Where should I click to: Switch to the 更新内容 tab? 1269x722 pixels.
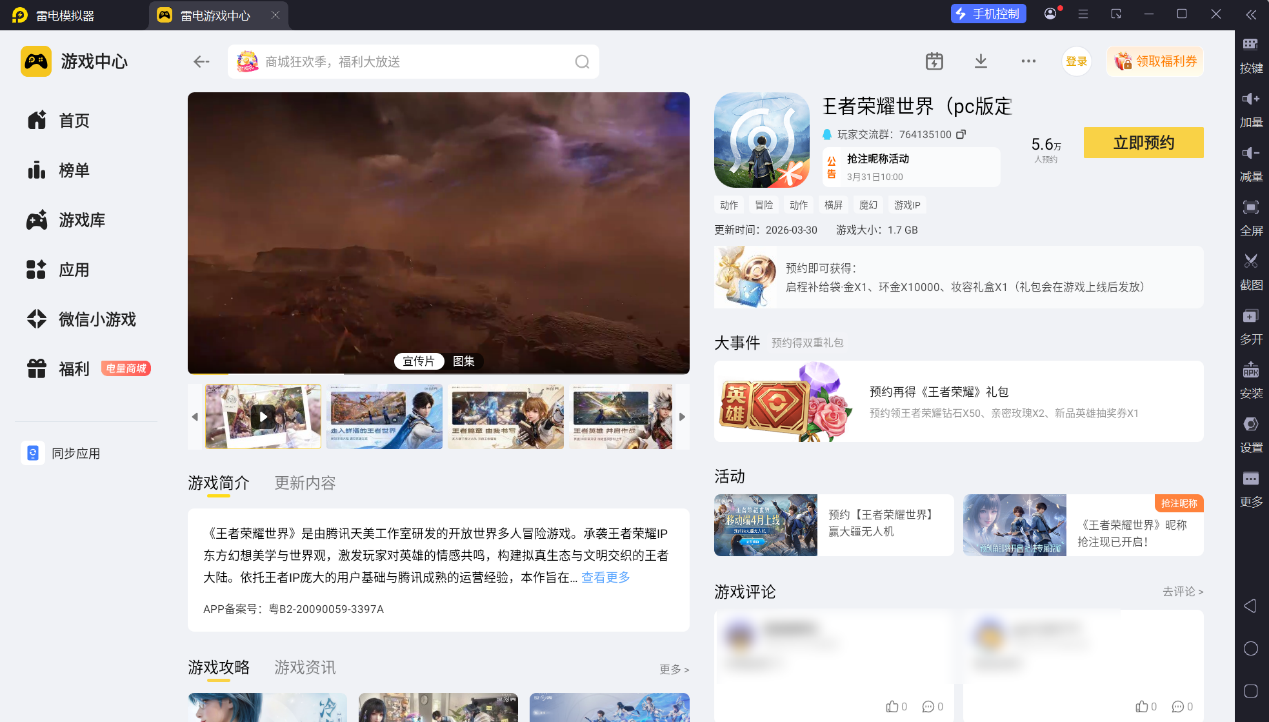[x=305, y=483]
